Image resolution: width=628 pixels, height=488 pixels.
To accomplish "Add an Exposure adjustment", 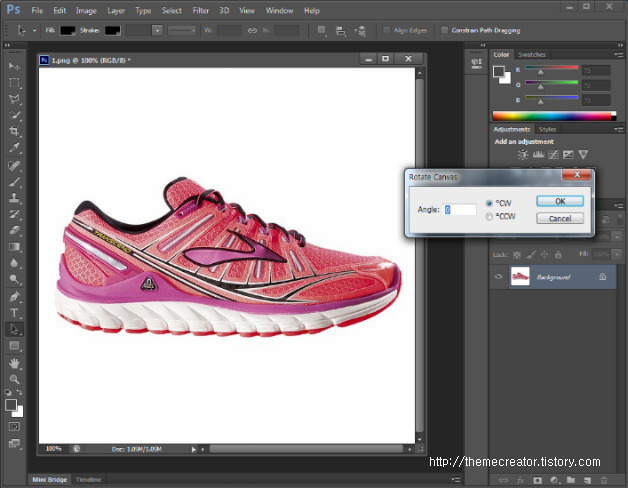I will (x=568, y=155).
